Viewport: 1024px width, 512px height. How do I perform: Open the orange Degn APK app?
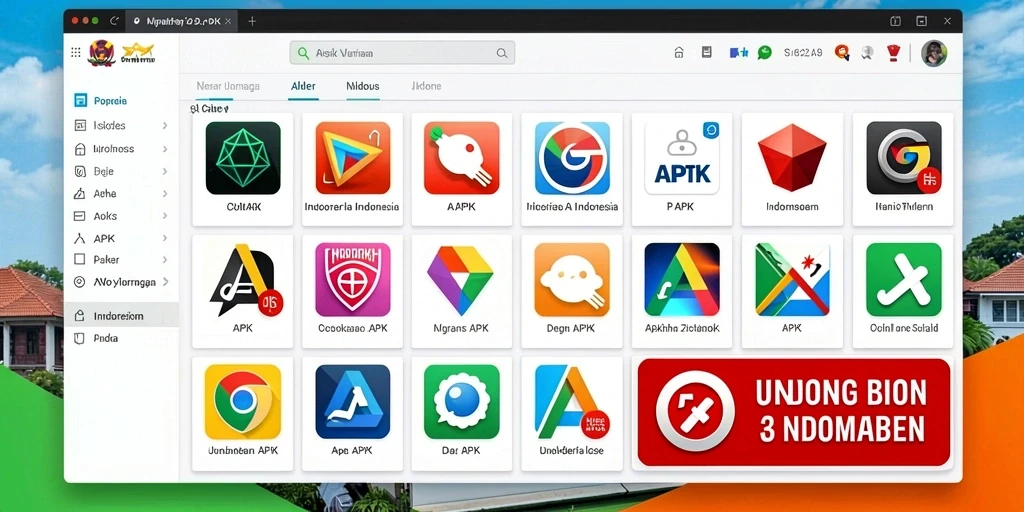click(x=572, y=280)
